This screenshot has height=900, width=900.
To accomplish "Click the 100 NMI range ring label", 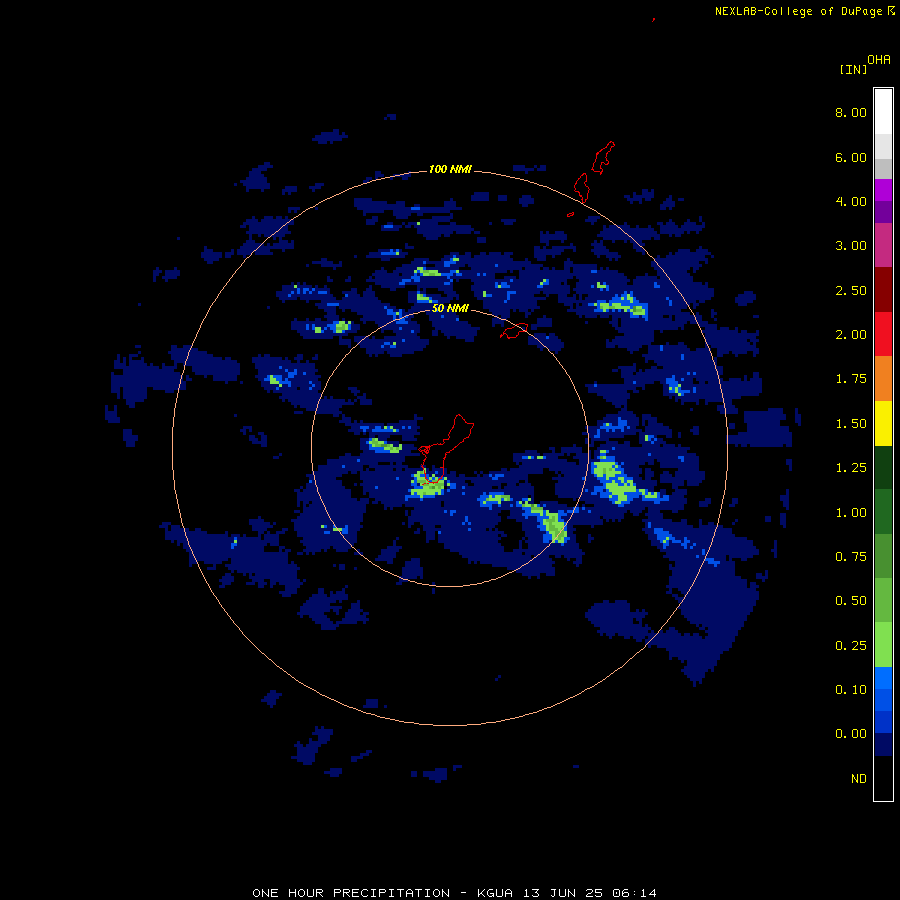I will click(x=450, y=169).
